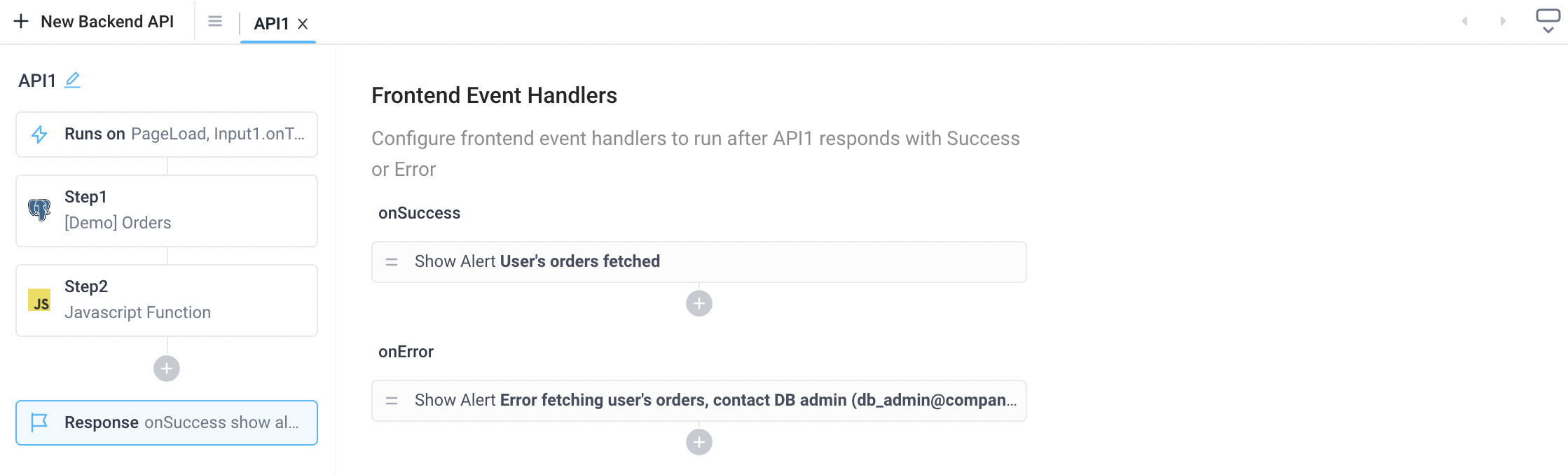Select the Step1 [Demo] Orders block
The height and width of the screenshot is (475, 1568).
click(x=166, y=210)
